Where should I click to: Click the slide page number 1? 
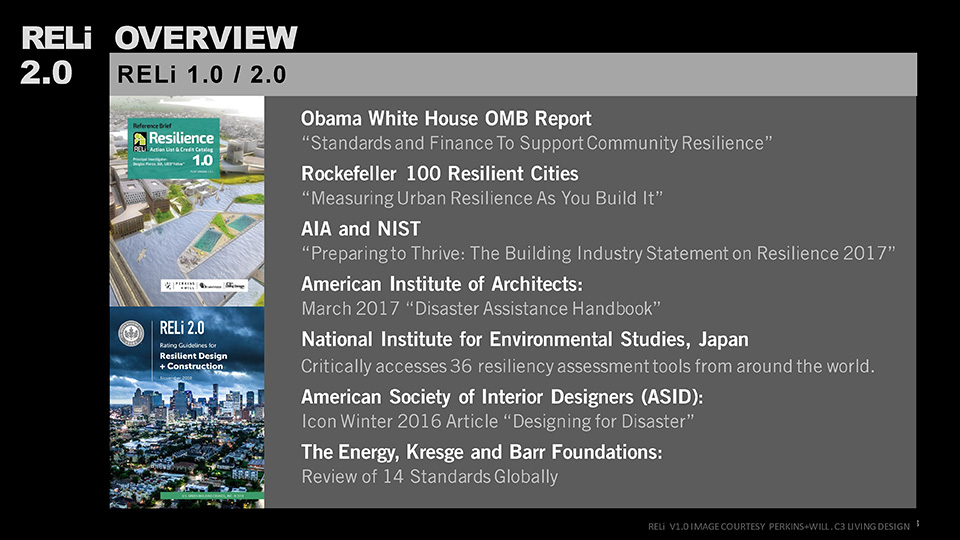(918, 523)
